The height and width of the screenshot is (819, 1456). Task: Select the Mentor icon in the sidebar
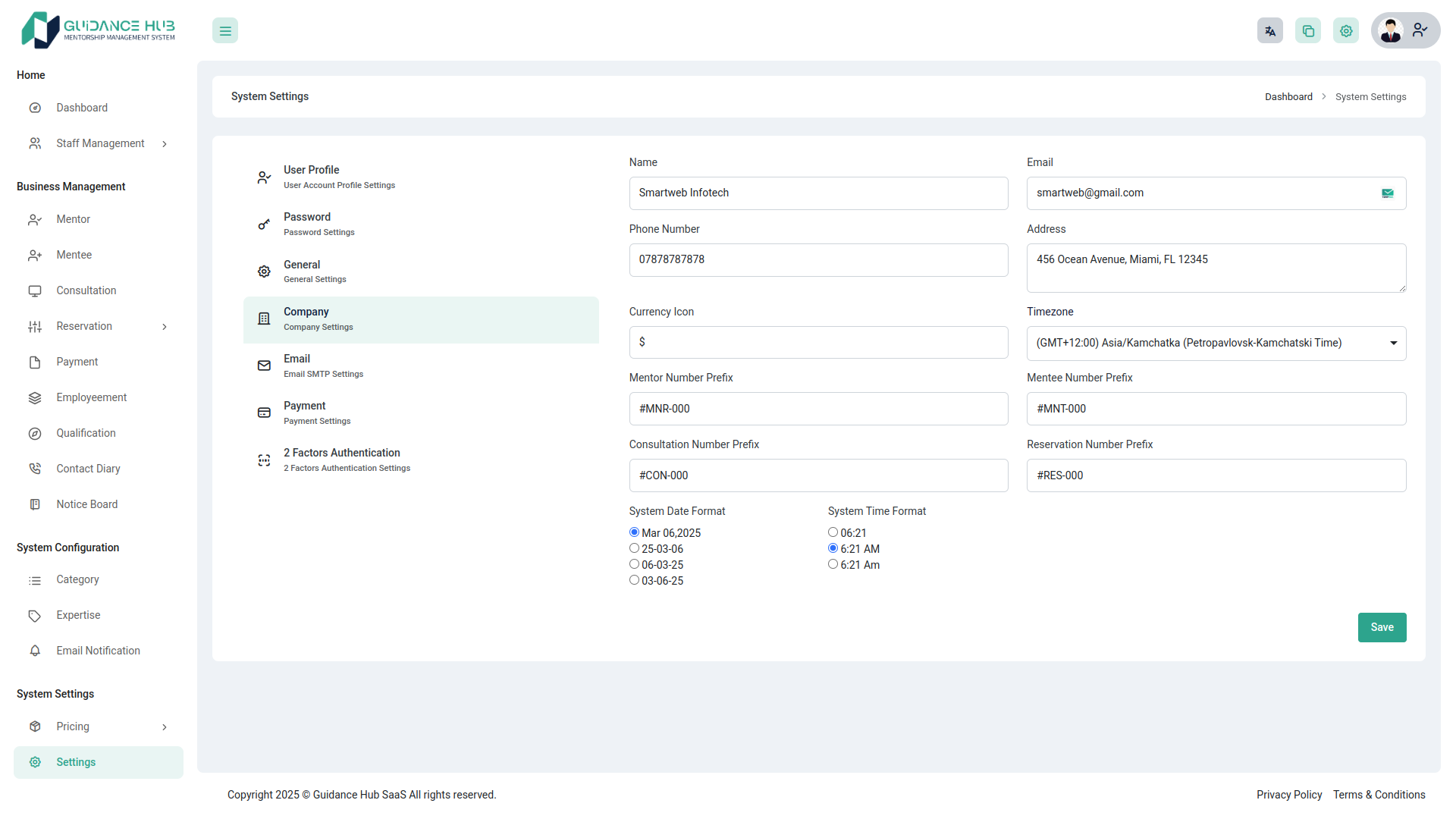35,220
